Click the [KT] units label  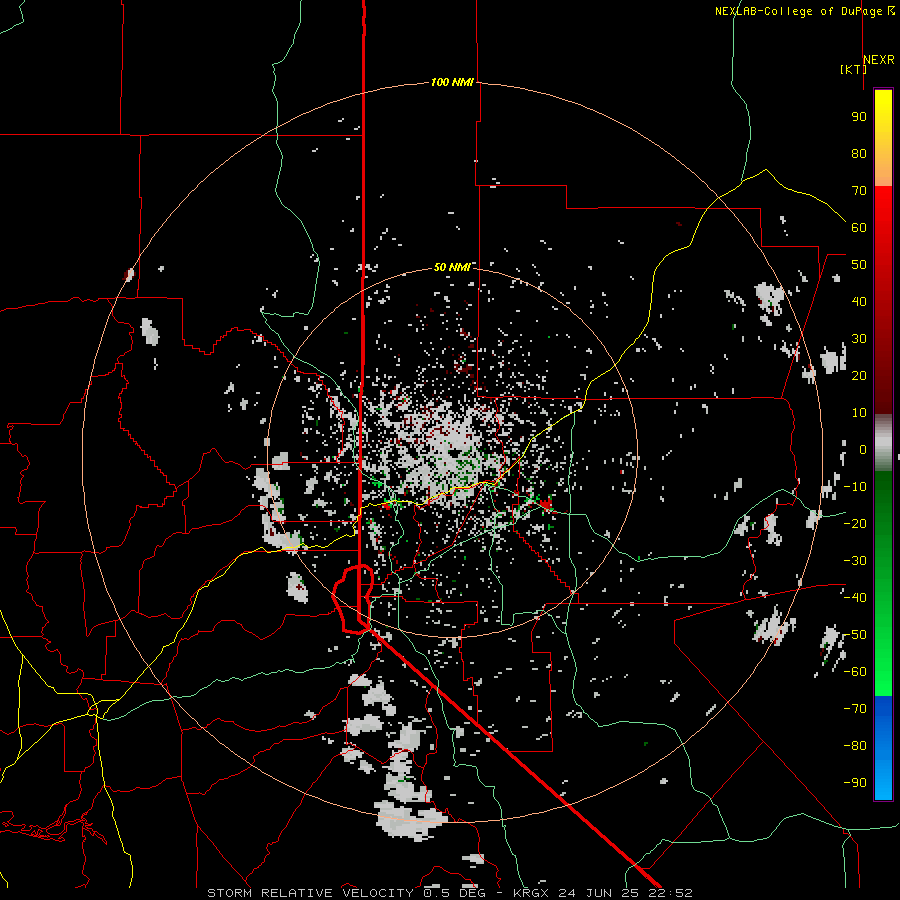click(x=853, y=69)
